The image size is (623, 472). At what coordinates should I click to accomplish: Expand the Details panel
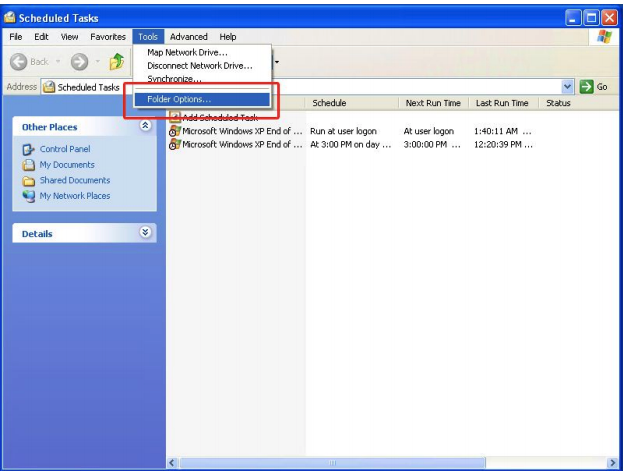pos(145,233)
